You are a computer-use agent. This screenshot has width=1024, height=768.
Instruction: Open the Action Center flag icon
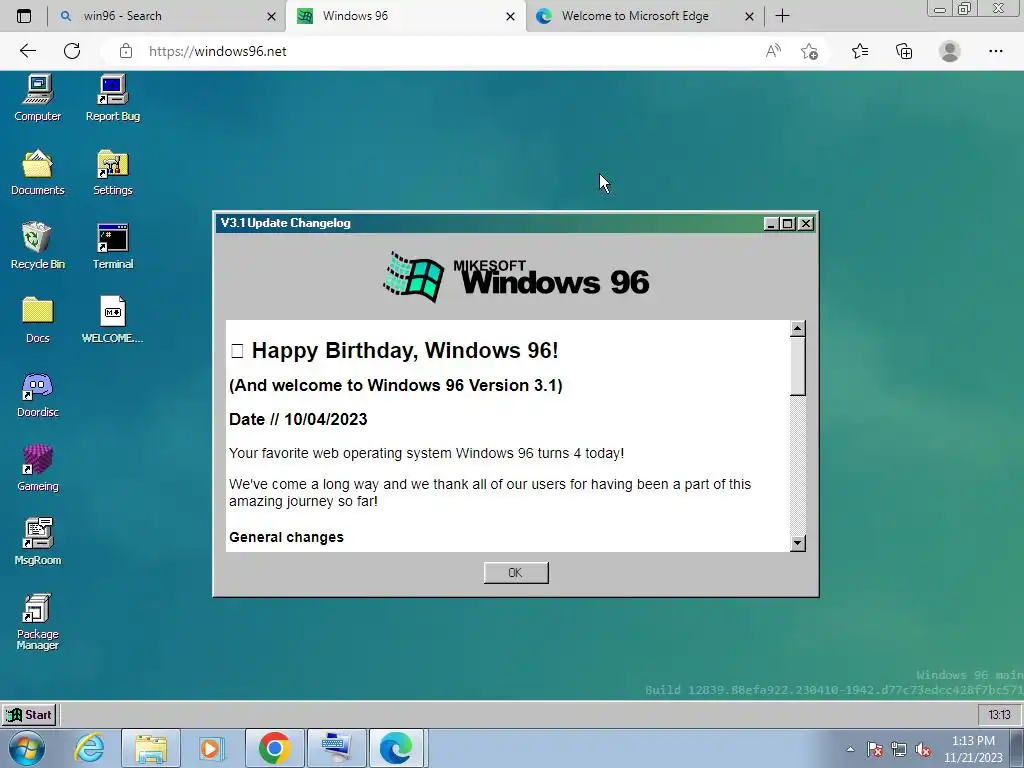(x=875, y=749)
